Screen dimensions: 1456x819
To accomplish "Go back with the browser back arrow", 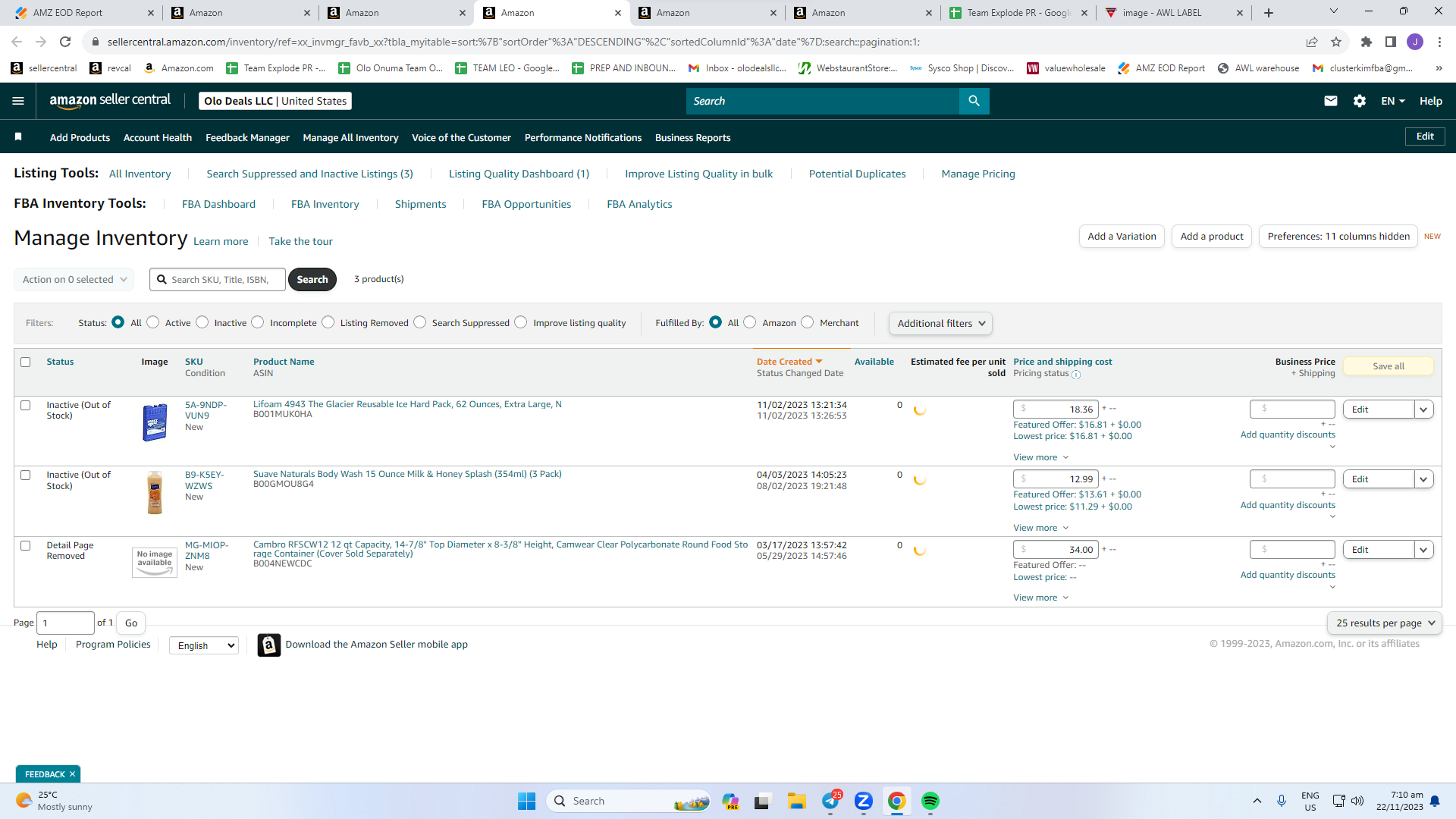I will pyautogui.click(x=17, y=42).
